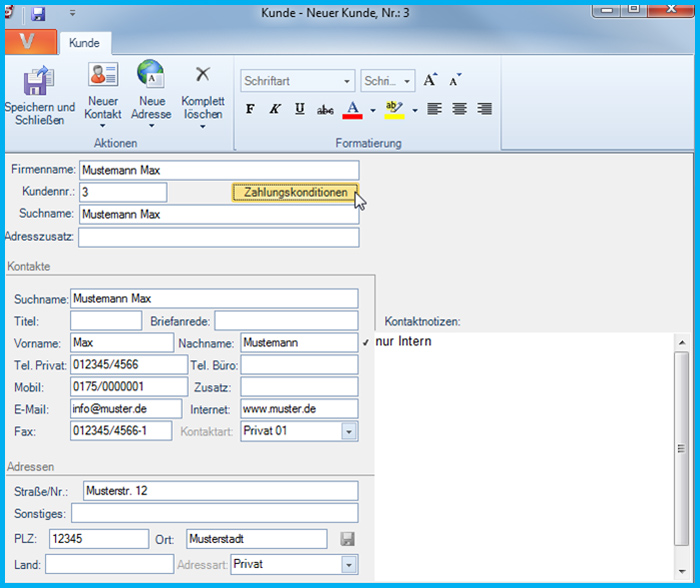The height and width of the screenshot is (588, 700).
Task: Click the Adresszusatz input field
Action: coord(219,237)
